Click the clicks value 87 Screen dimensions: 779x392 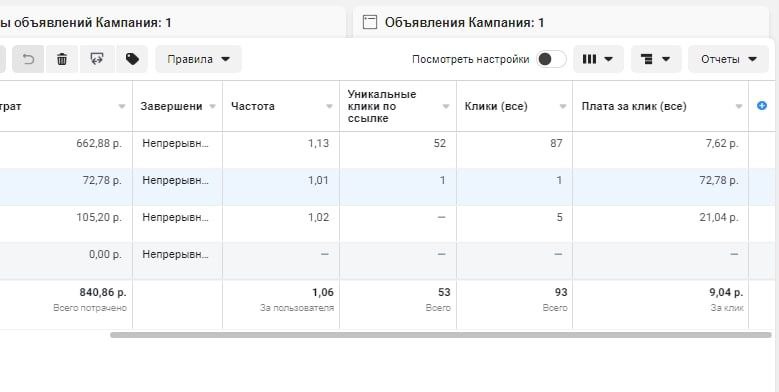556,143
